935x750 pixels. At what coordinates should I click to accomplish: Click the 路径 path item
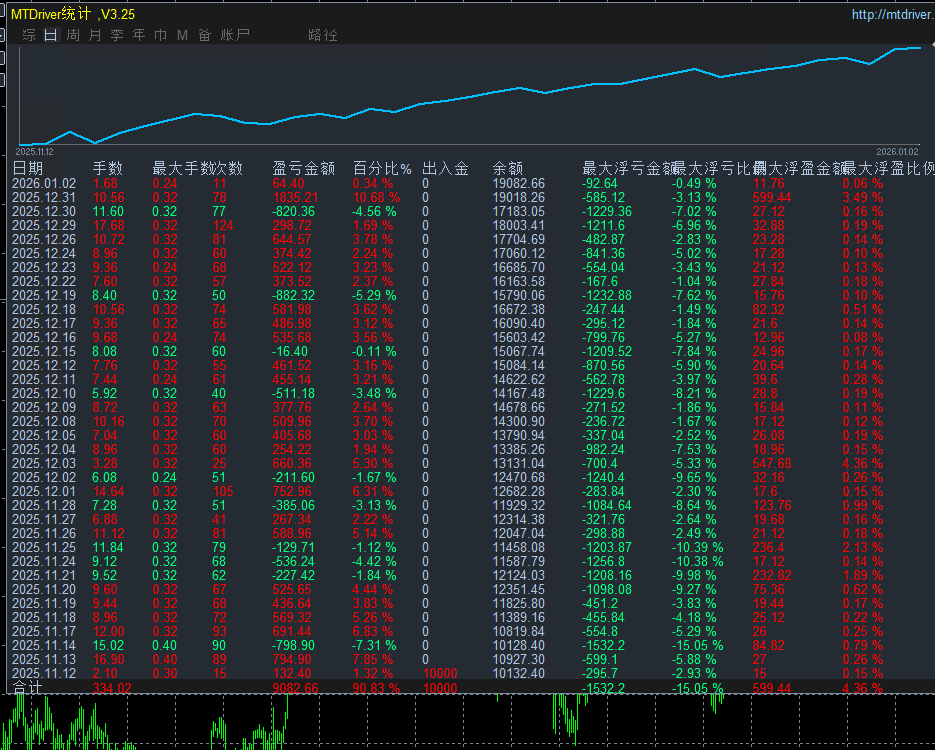point(324,34)
